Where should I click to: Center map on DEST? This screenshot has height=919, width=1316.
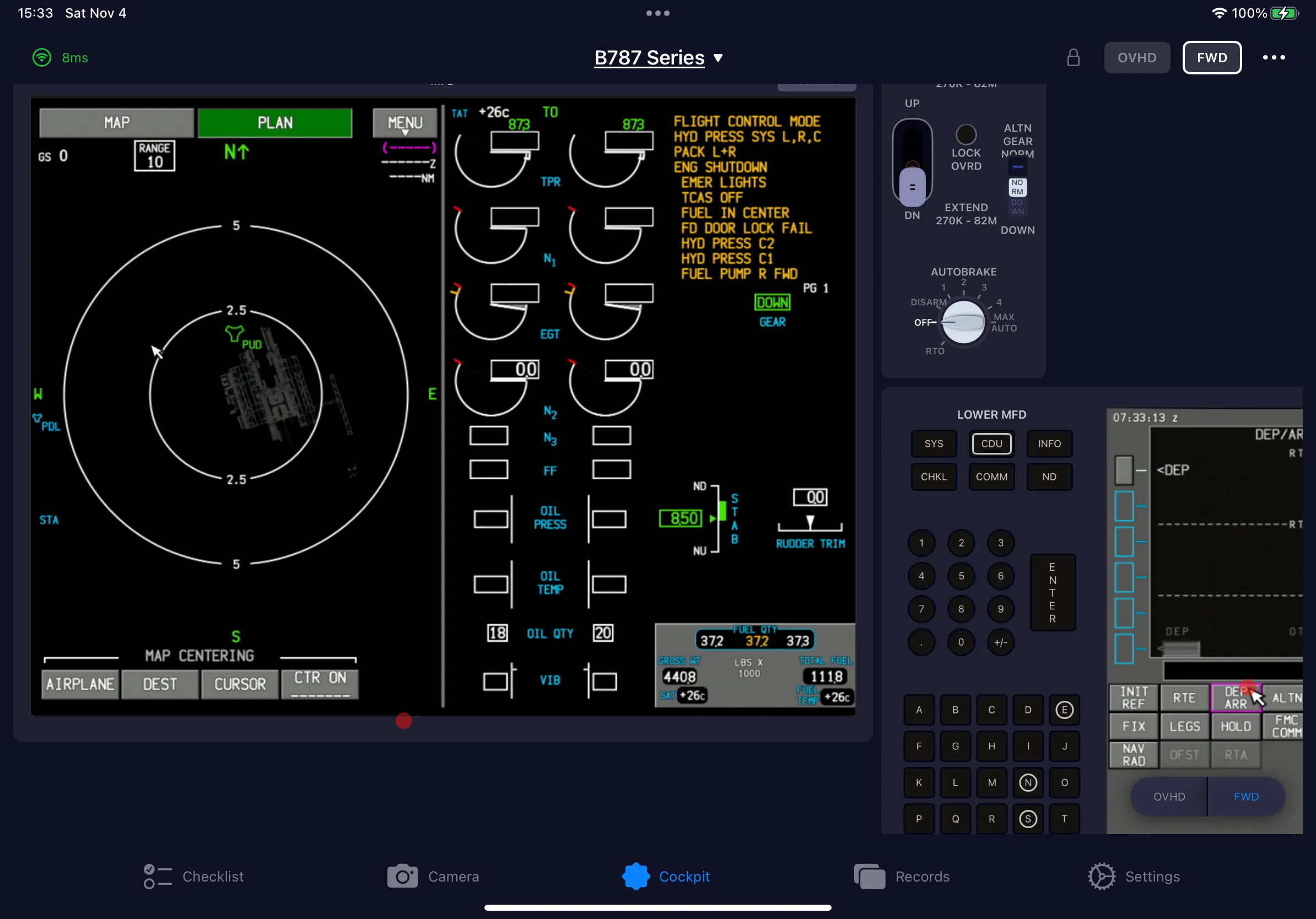pos(160,684)
